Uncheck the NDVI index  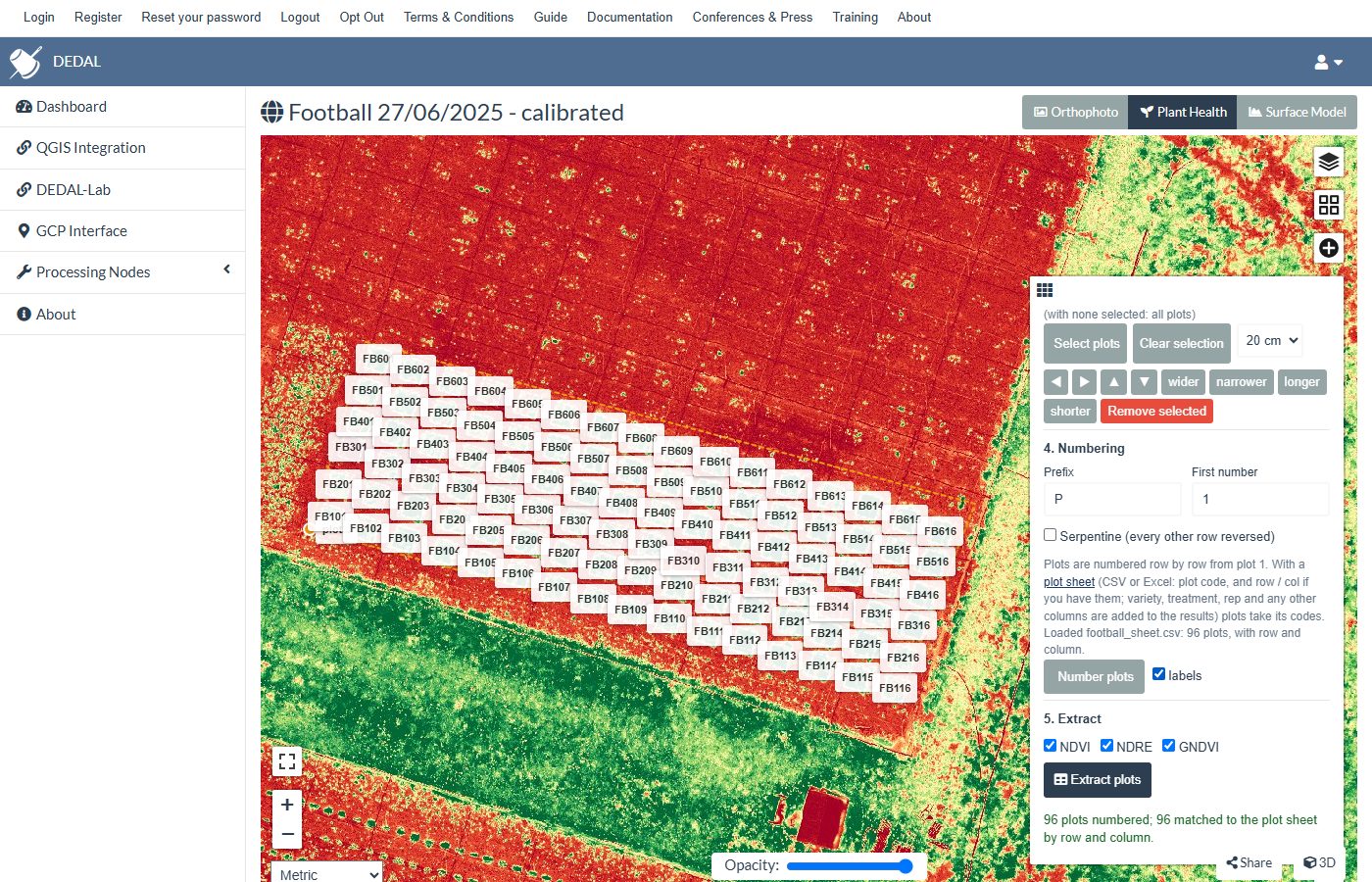pyautogui.click(x=1051, y=746)
